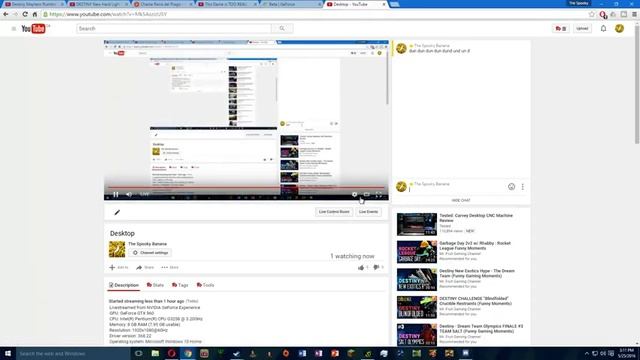The height and width of the screenshot is (360, 640).
Task: Bookmark this page with star icon
Action: (591, 14)
